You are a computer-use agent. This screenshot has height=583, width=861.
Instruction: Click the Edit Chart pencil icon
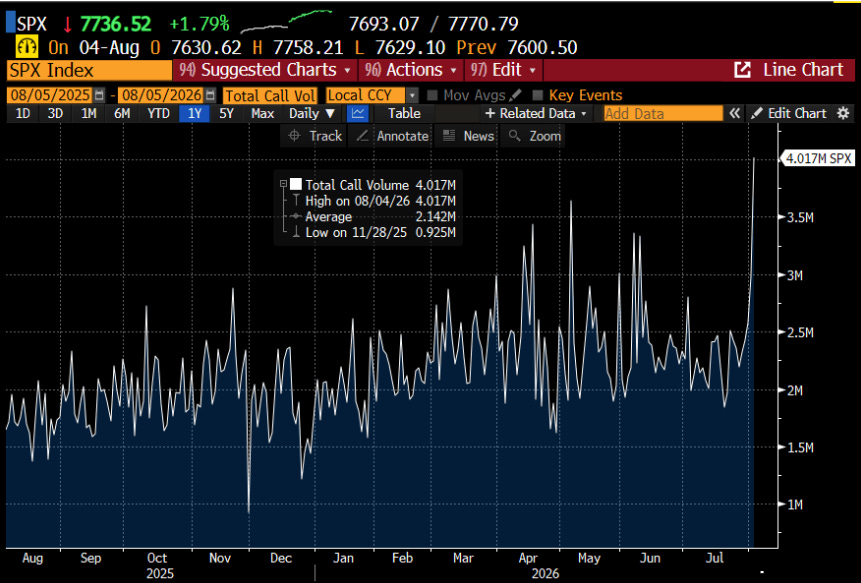pos(757,113)
